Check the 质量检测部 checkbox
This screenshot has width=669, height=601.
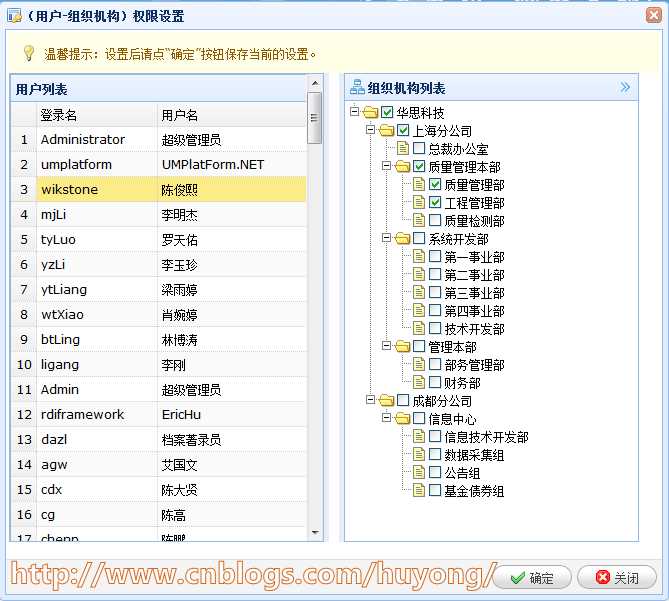tap(435, 220)
